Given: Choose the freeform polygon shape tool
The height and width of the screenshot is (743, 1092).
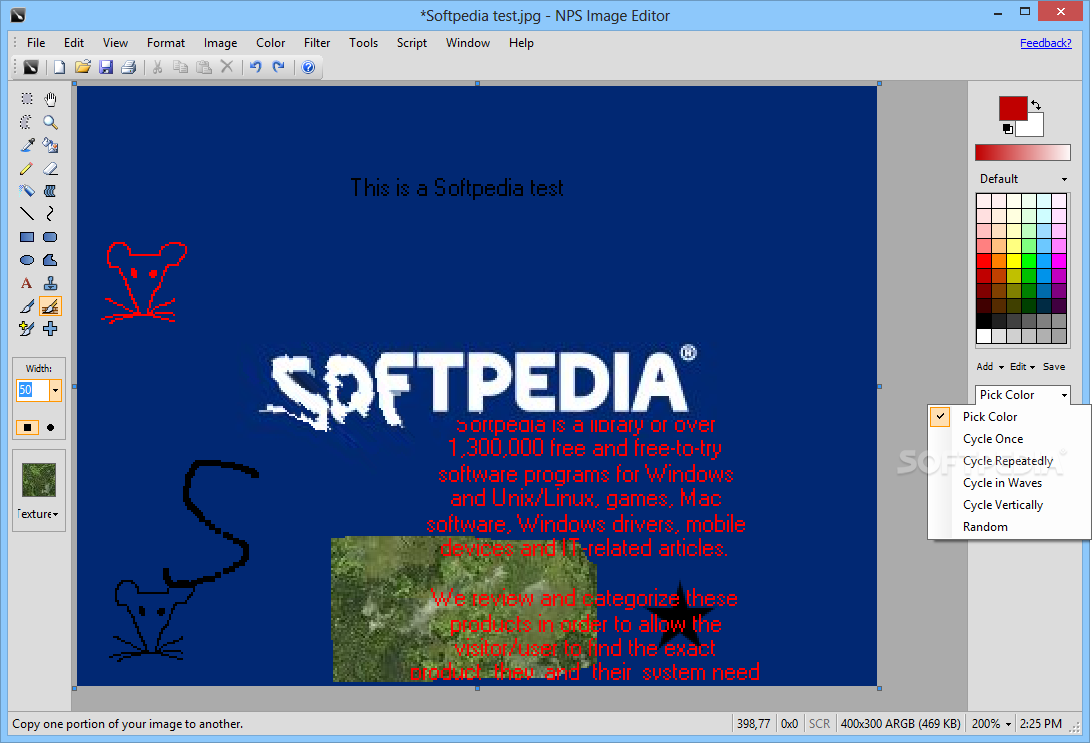Looking at the screenshot, I should [x=50, y=260].
